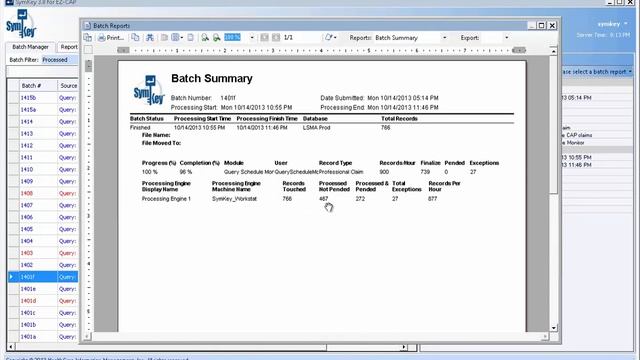Viewport: 640px width, 360px height.
Task: Click the row indicator arrow beside 1401f
Action: (11, 277)
